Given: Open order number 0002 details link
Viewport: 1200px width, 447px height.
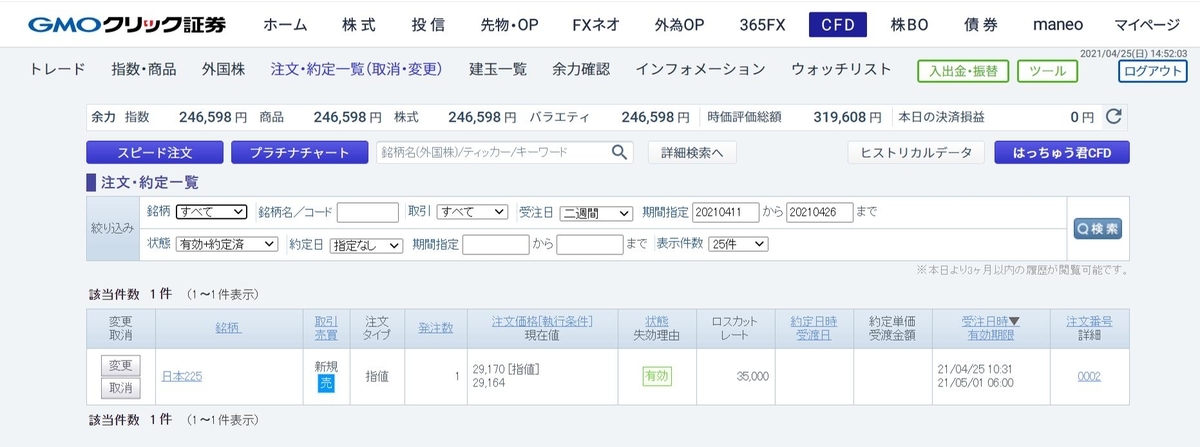Looking at the screenshot, I should (x=1089, y=376).
